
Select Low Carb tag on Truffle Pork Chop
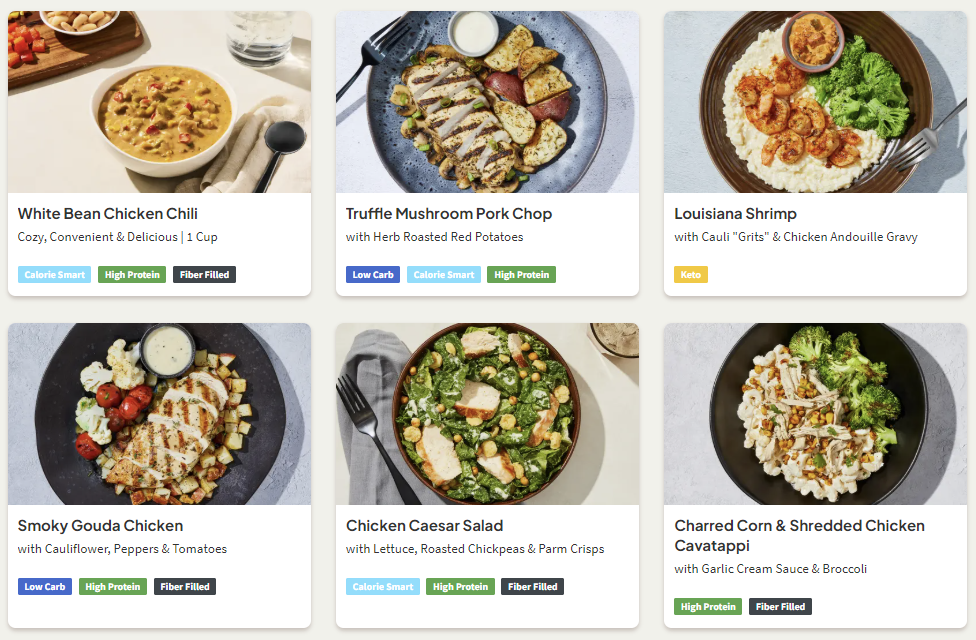pyautogui.click(x=373, y=275)
